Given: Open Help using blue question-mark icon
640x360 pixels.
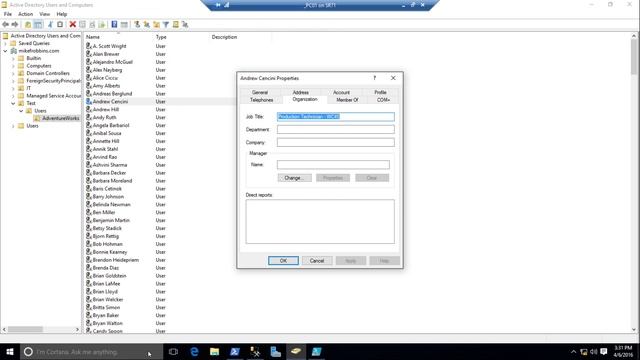Looking at the screenshot, I should tap(114, 24).
